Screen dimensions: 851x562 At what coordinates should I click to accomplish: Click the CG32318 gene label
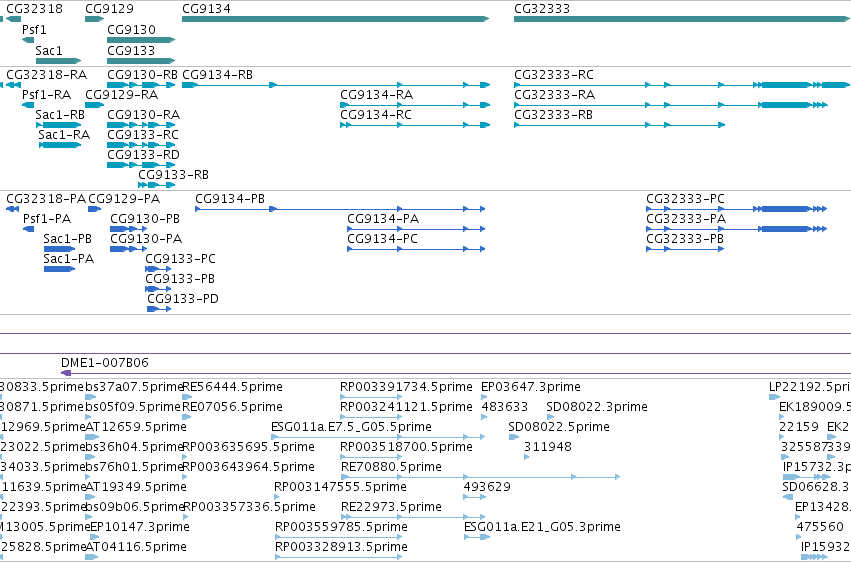pyautogui.click(x=34, y=9)
